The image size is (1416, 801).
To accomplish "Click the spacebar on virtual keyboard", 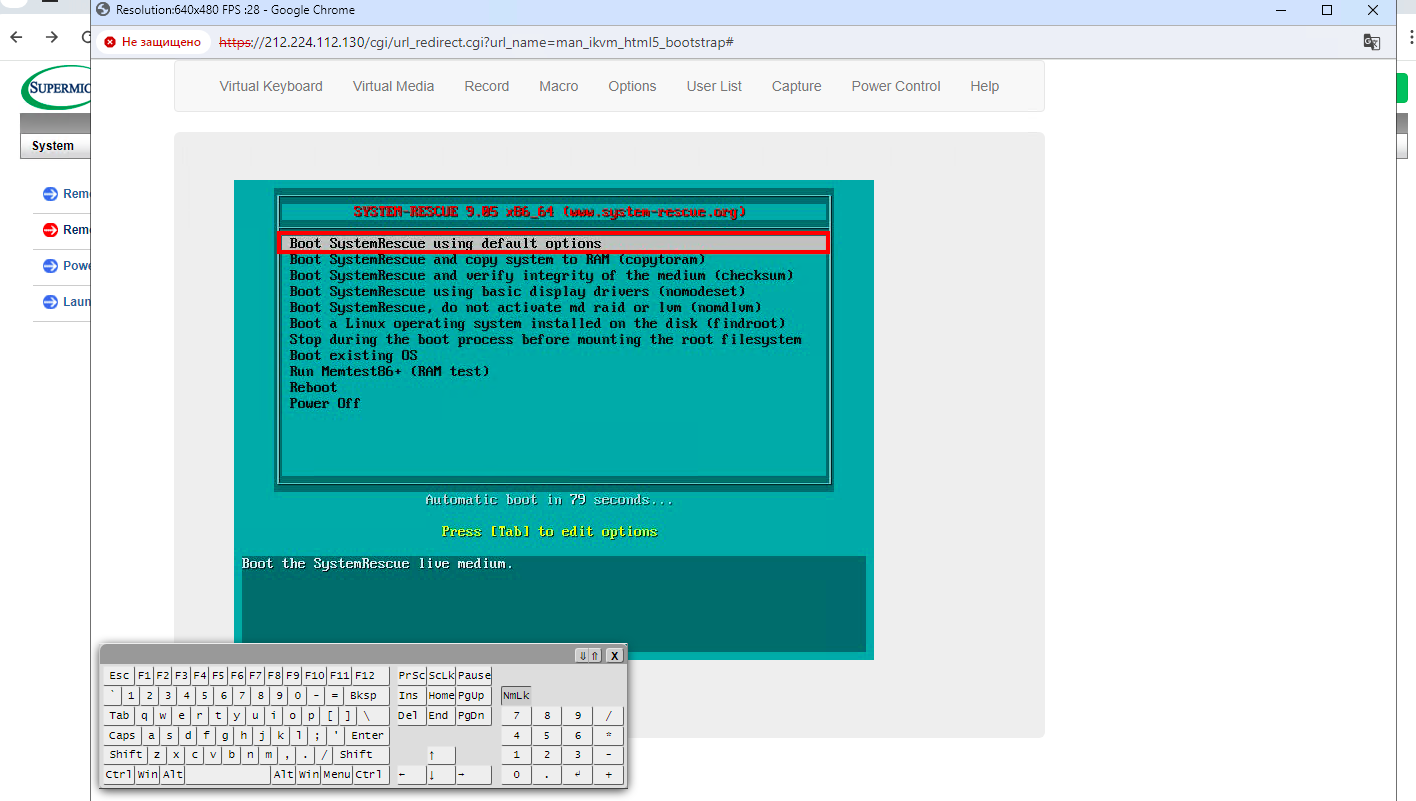I will point(228,775).
